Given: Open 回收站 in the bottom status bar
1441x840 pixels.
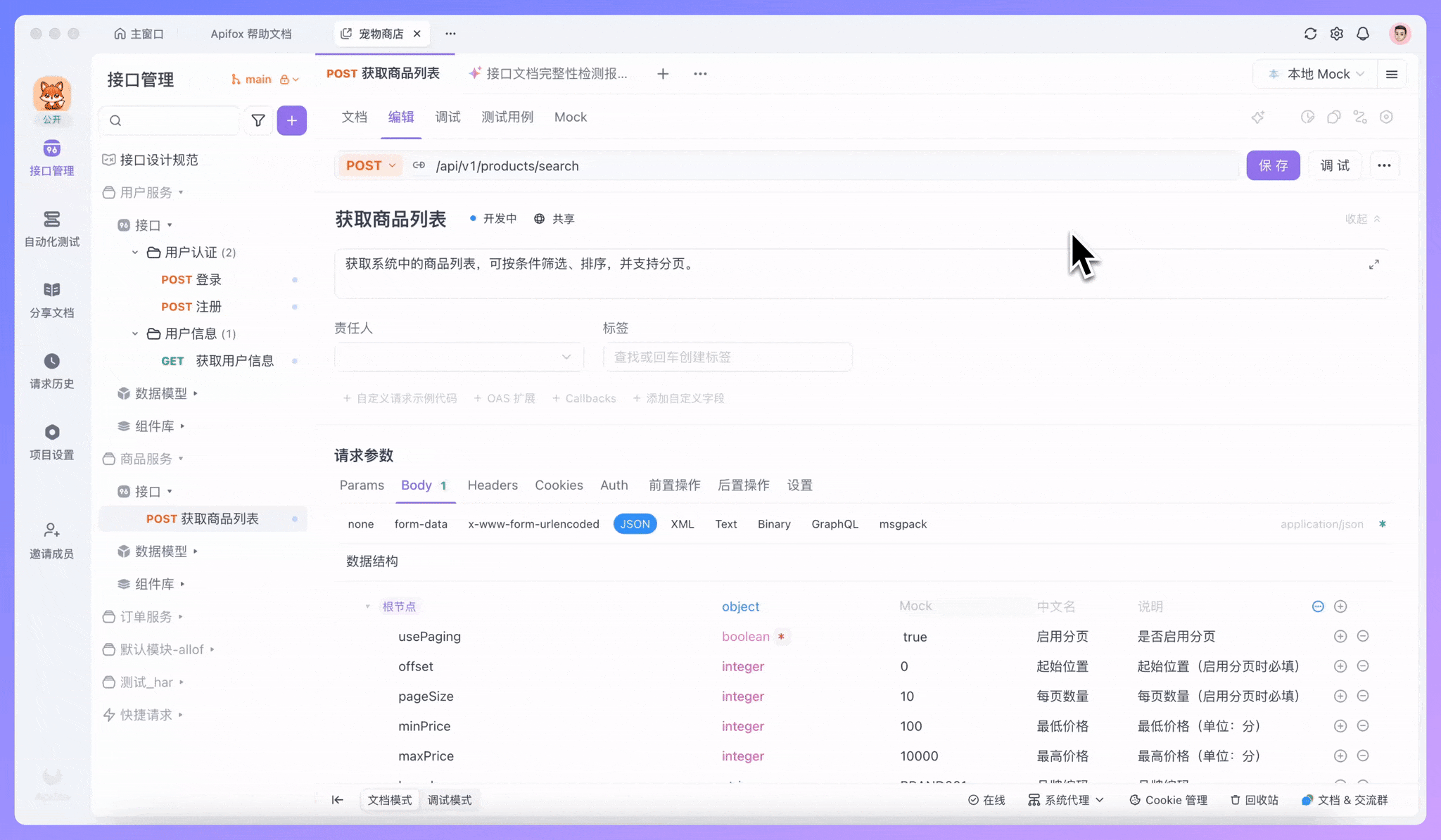Looking at the screenshot, I should pos(1253,800).
